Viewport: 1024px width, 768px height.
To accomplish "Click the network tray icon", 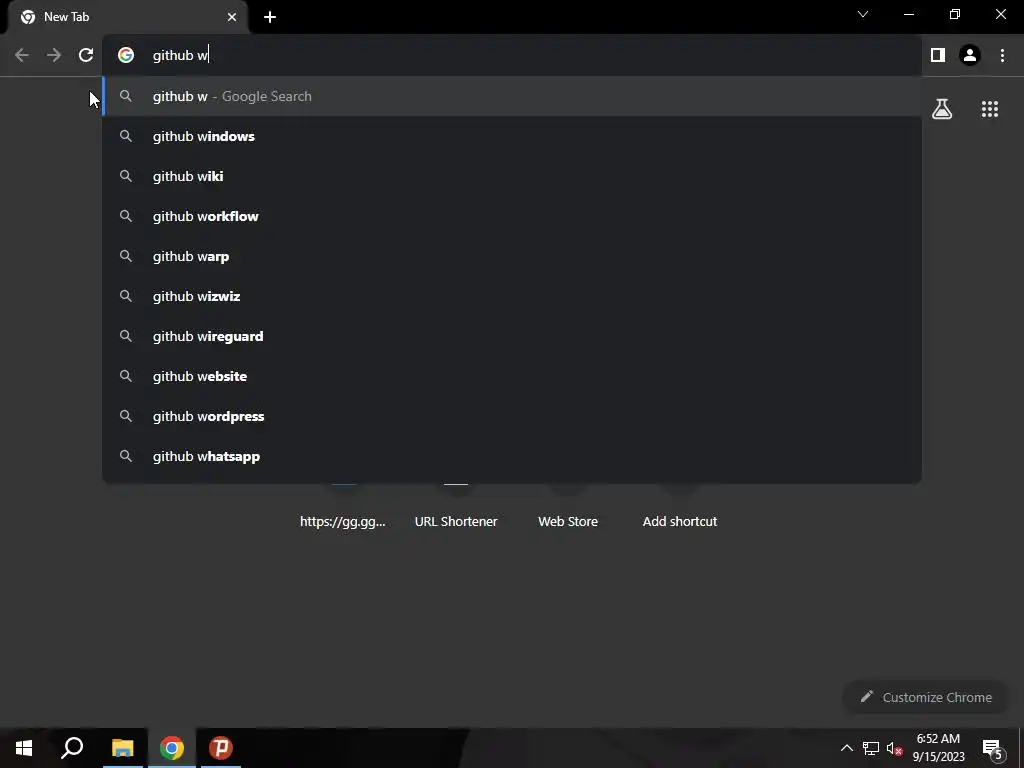I will coord(871,748).
